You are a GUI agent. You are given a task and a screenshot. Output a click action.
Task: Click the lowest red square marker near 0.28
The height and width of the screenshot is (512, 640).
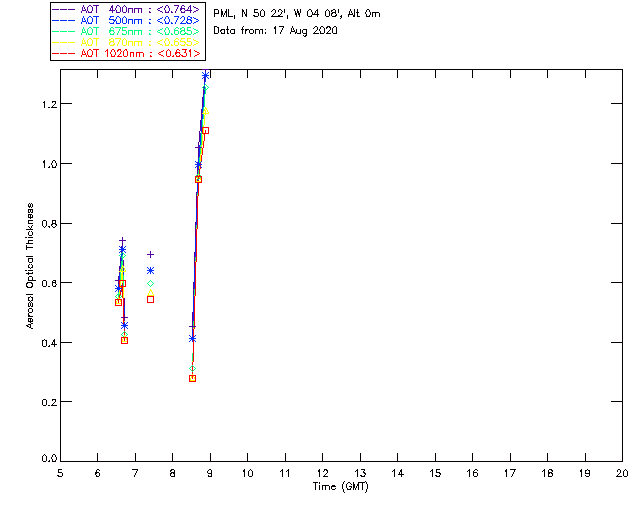point(192,378)
